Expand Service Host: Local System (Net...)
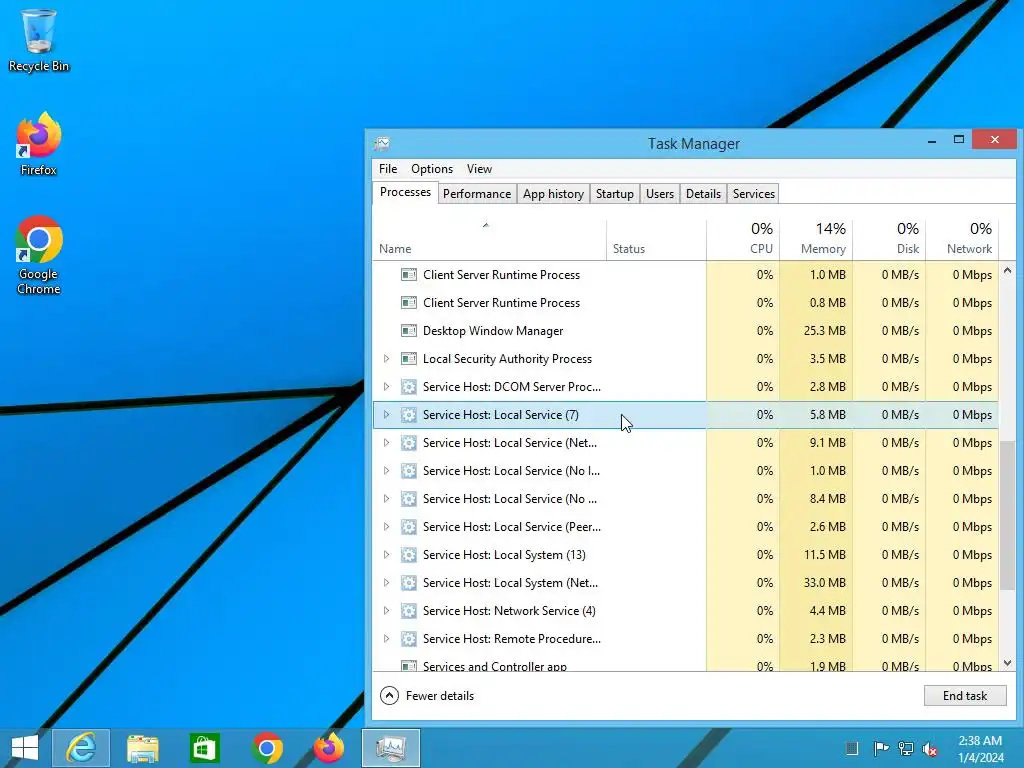Screen dimensions: 1024x768 pyautogui.click(x=386, y=583)
